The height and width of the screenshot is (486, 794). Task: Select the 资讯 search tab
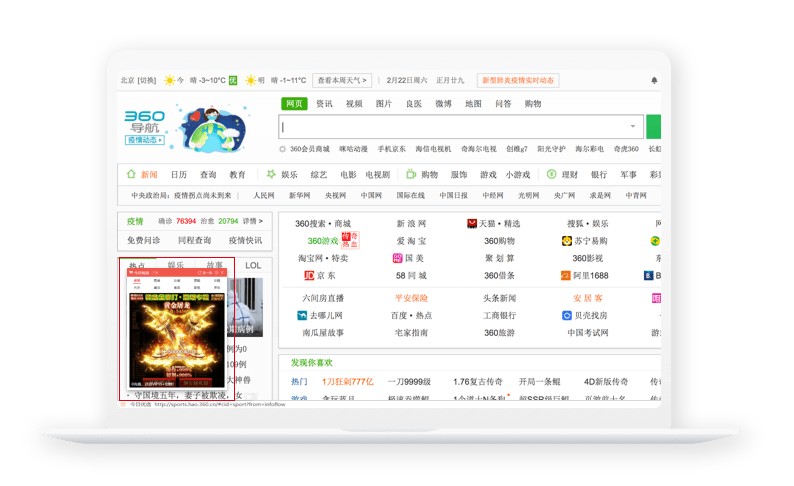point(324,104)
